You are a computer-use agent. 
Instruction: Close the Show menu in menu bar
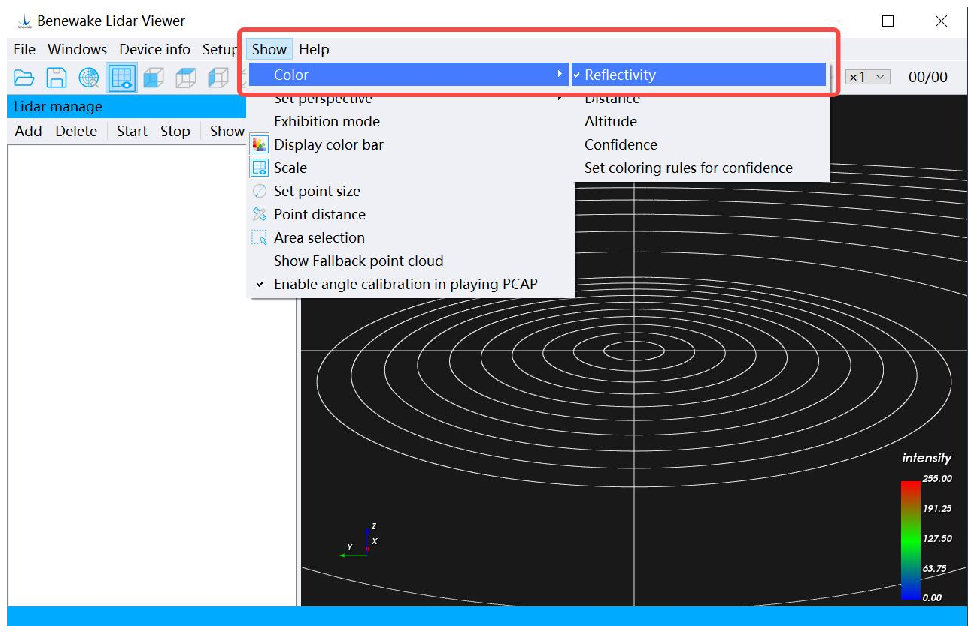[x=269, y=49]
